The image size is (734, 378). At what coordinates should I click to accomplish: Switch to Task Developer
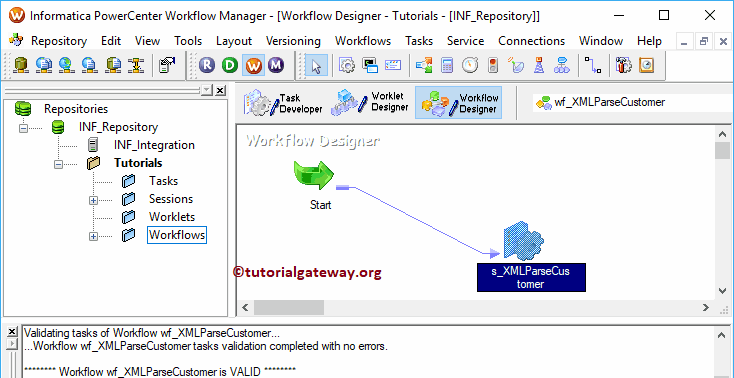pyautogui.click(x=284, y=103)
